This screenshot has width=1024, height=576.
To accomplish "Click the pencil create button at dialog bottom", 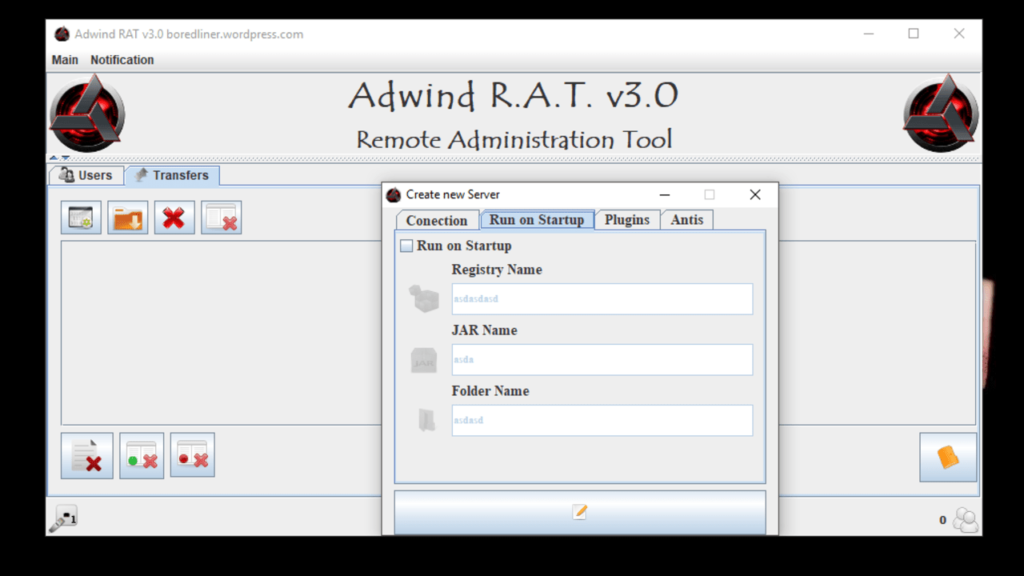I will point(580,512).
